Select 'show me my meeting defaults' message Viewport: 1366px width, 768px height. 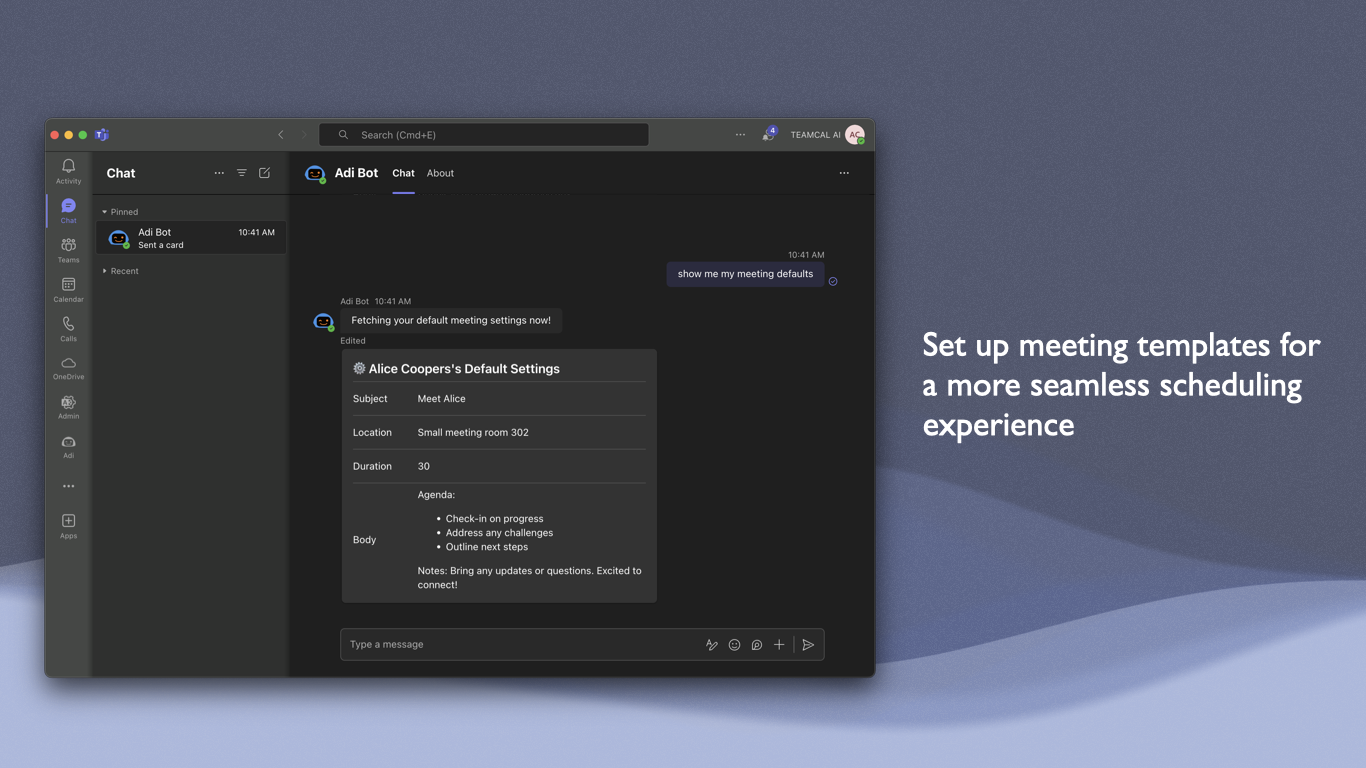point(745,274)
